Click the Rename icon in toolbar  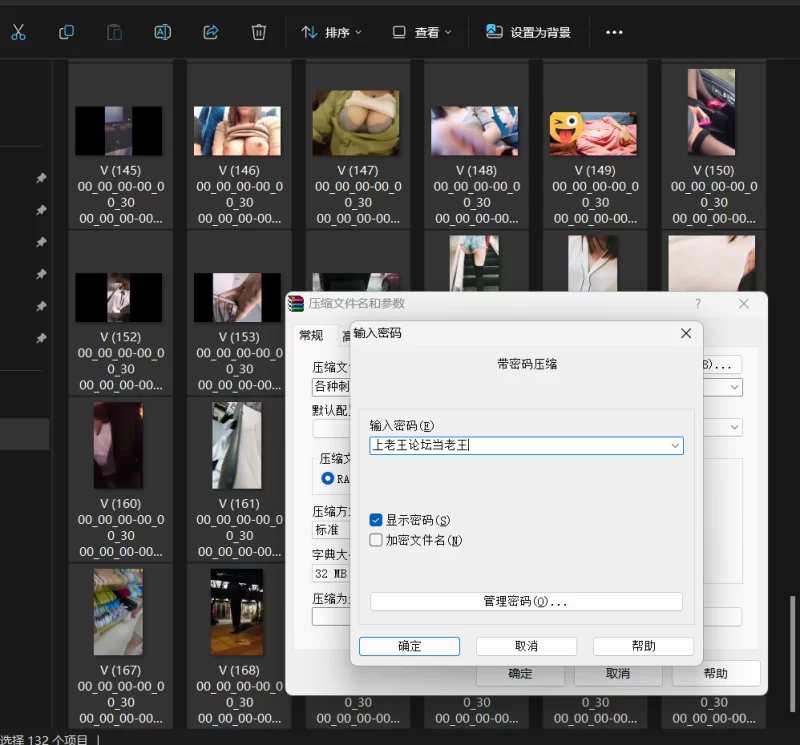pyautogui.click(x=162, y=32)
